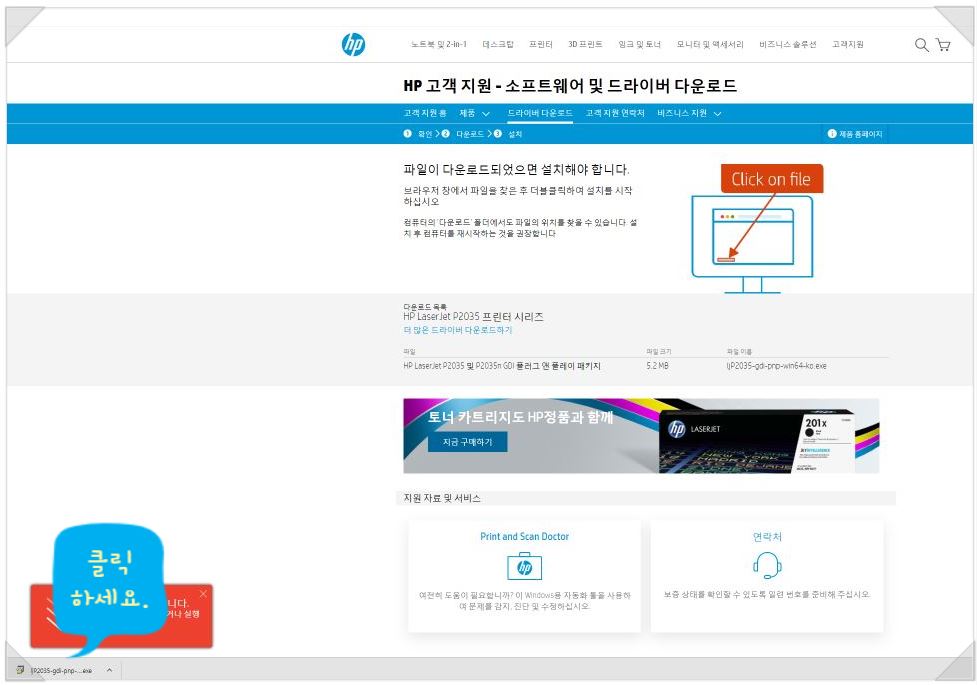977x685 pixels.
Task: Click the file name lP2035-gdi-pnp-win64-ko.exe
Action: (x=776, y=366)
